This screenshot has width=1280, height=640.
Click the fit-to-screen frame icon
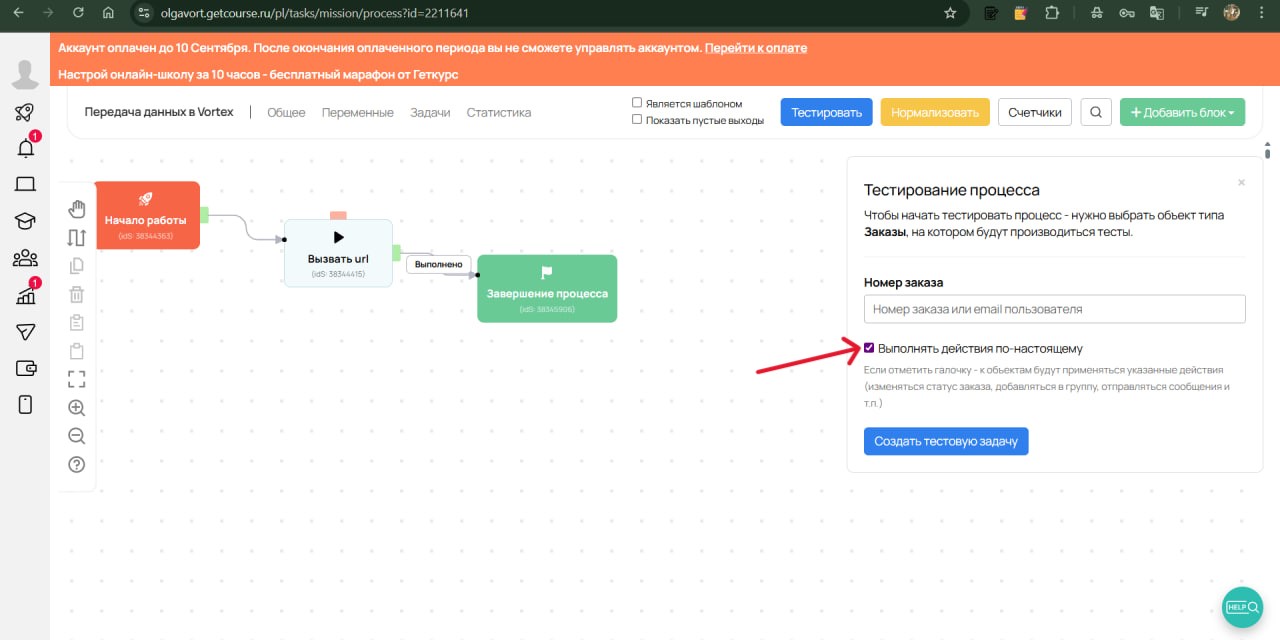coord(77,379)
